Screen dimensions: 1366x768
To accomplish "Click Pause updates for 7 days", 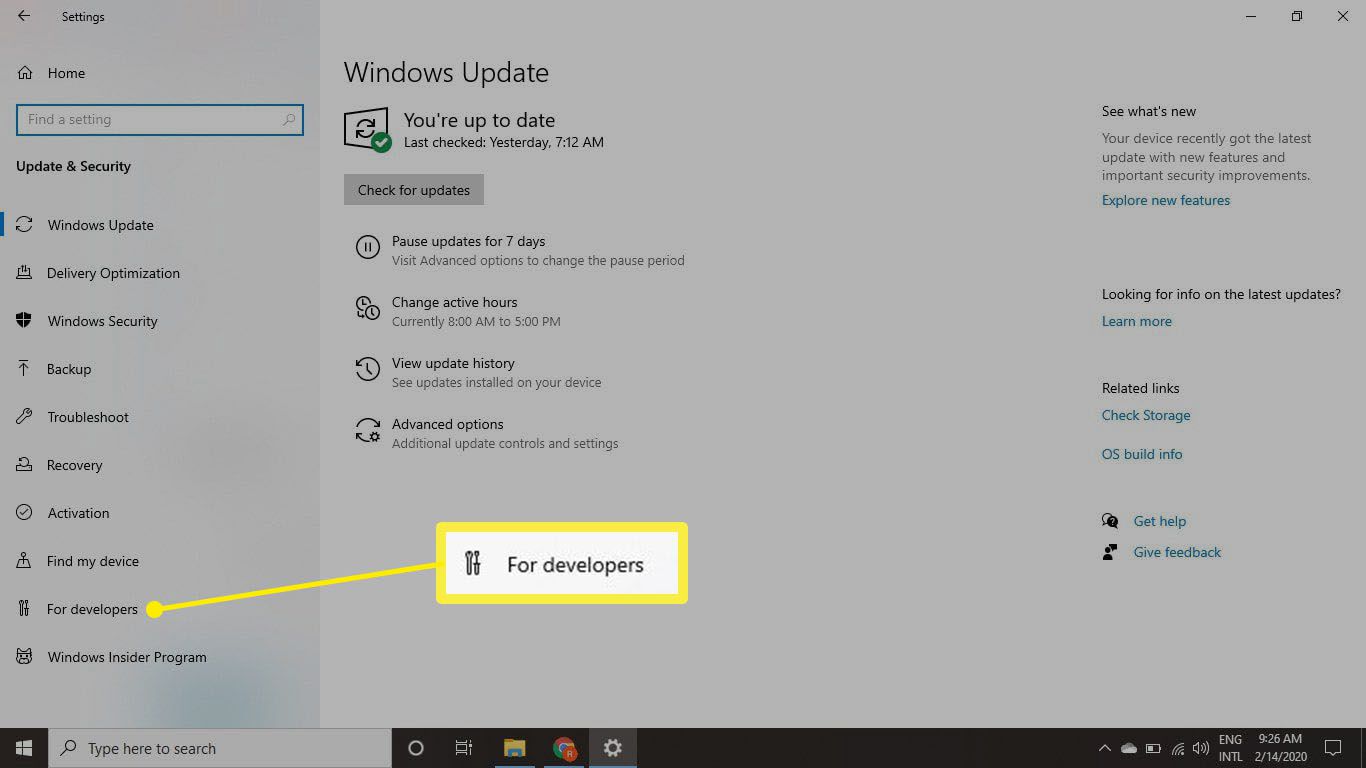I will pos(468,241).
